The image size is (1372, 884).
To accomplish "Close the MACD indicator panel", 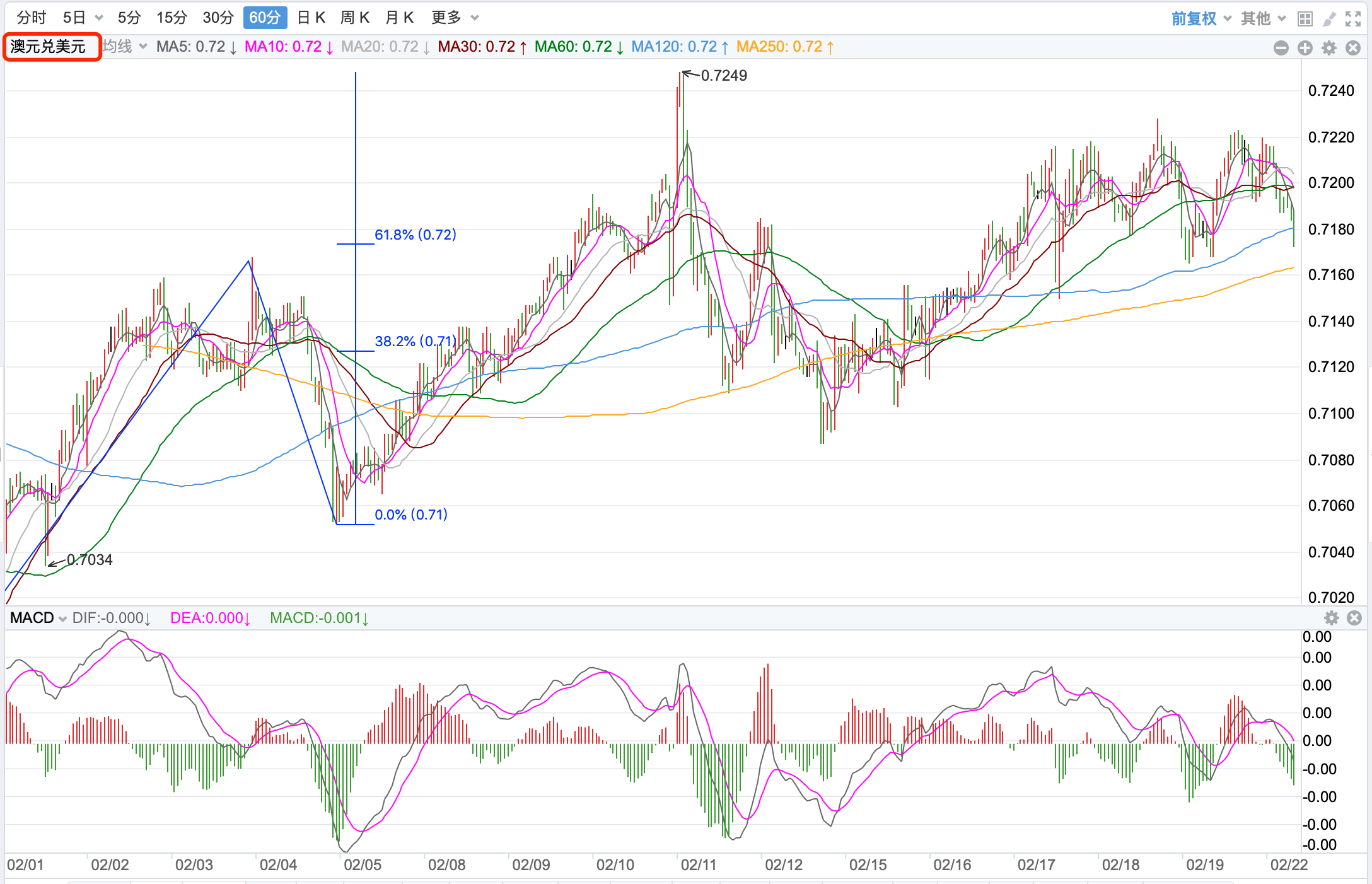I will coord(1354,618).
